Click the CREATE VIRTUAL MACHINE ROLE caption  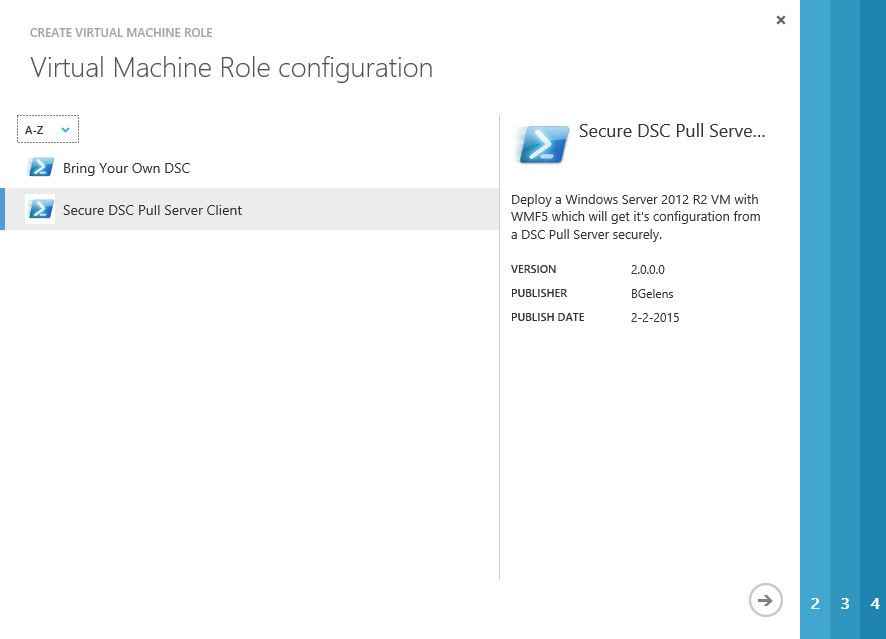click(x=121, y=33)
